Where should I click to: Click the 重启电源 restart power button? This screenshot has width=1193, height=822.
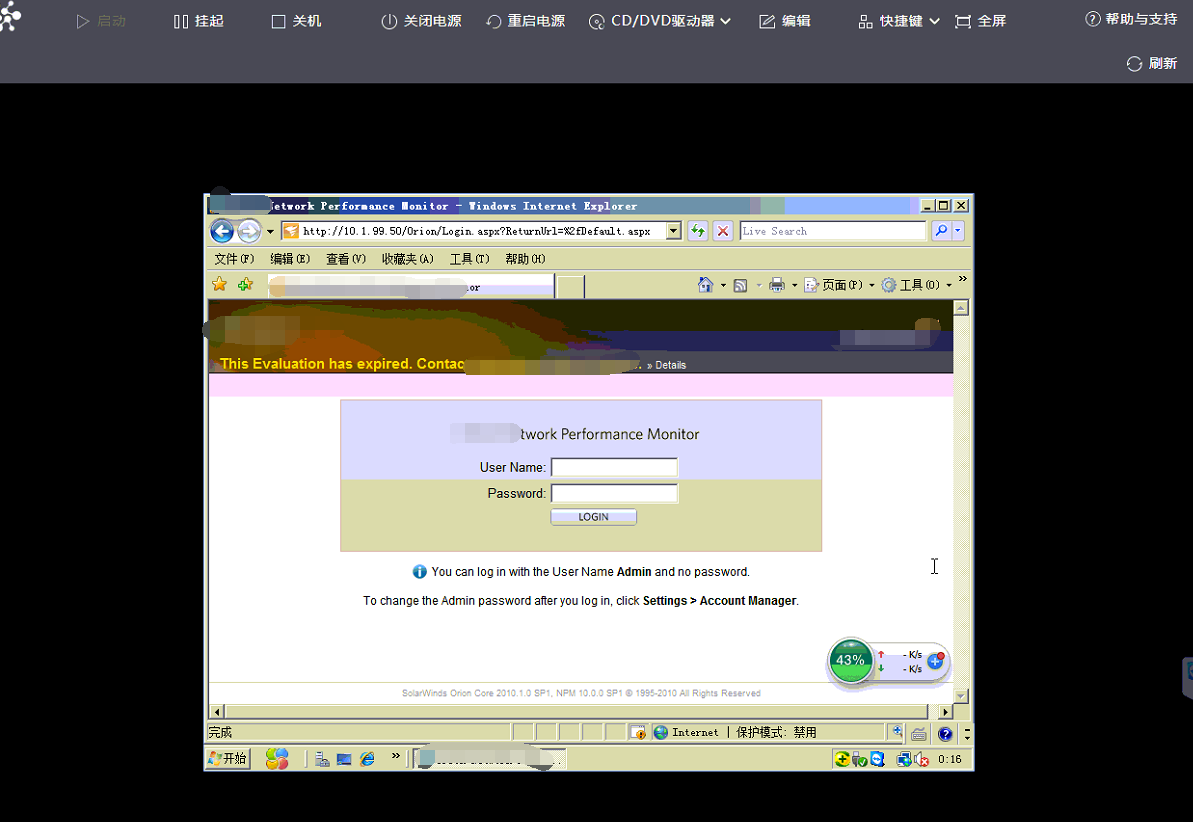526,21
